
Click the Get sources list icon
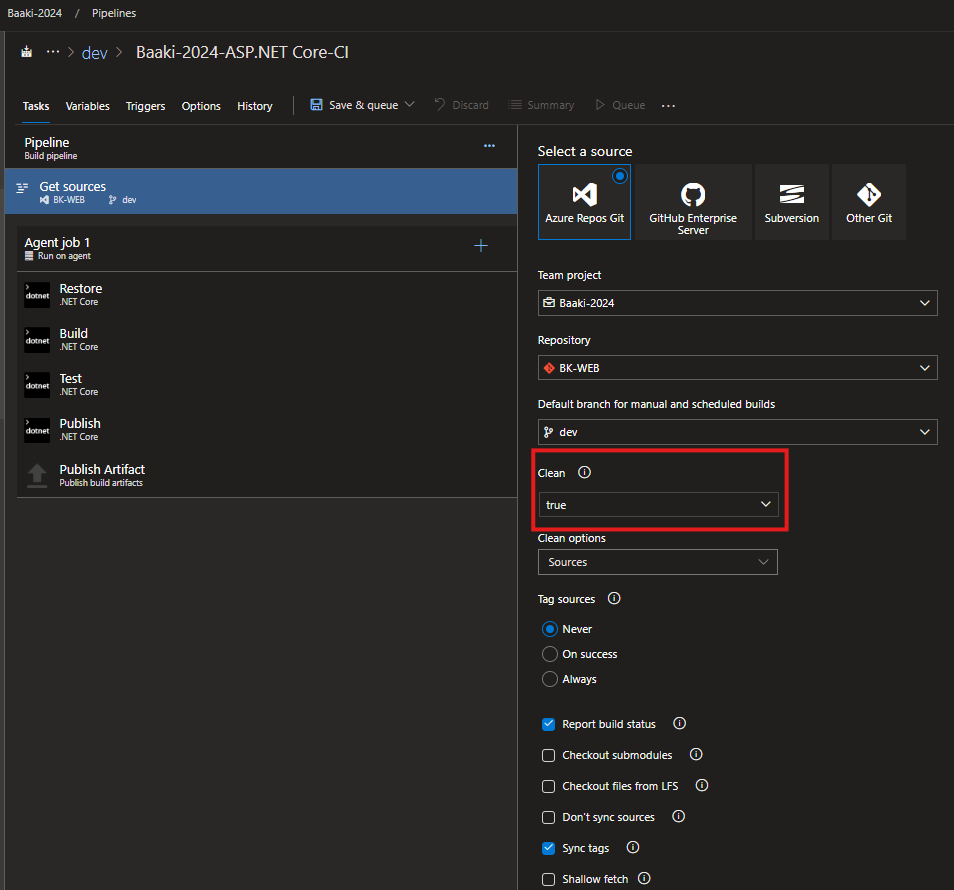click(x=22, y=187)
